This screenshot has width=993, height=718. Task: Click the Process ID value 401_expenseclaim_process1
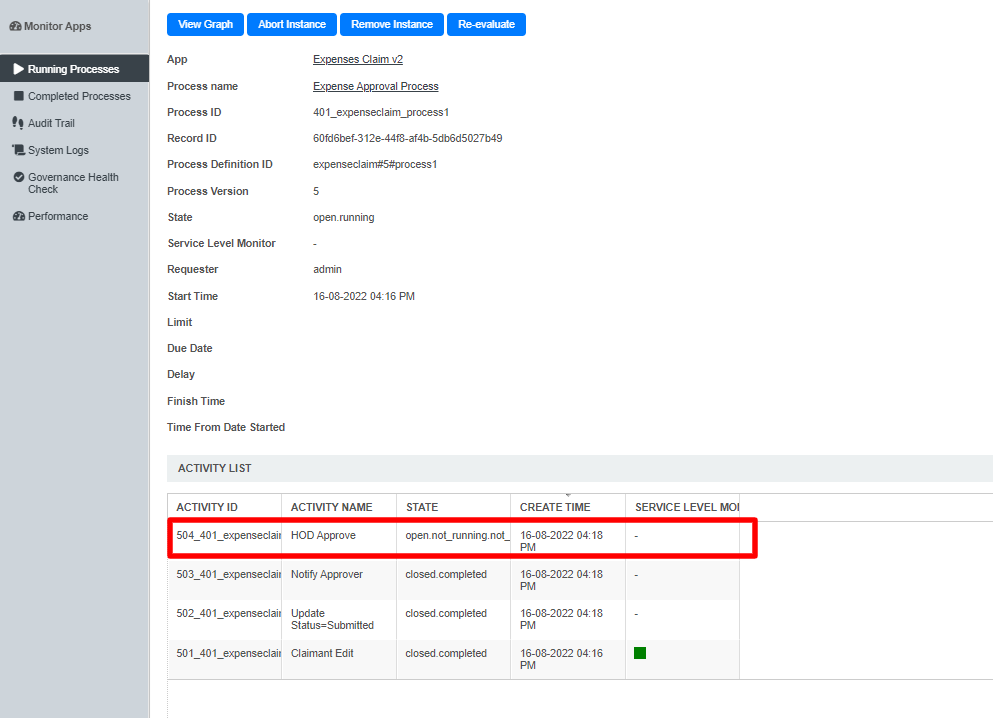[381, 112]
